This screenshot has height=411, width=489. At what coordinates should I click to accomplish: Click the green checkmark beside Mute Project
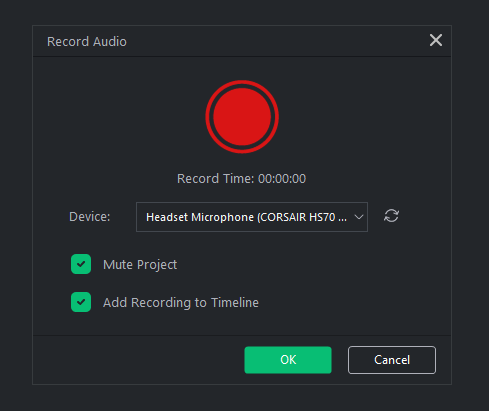(81, 264)
